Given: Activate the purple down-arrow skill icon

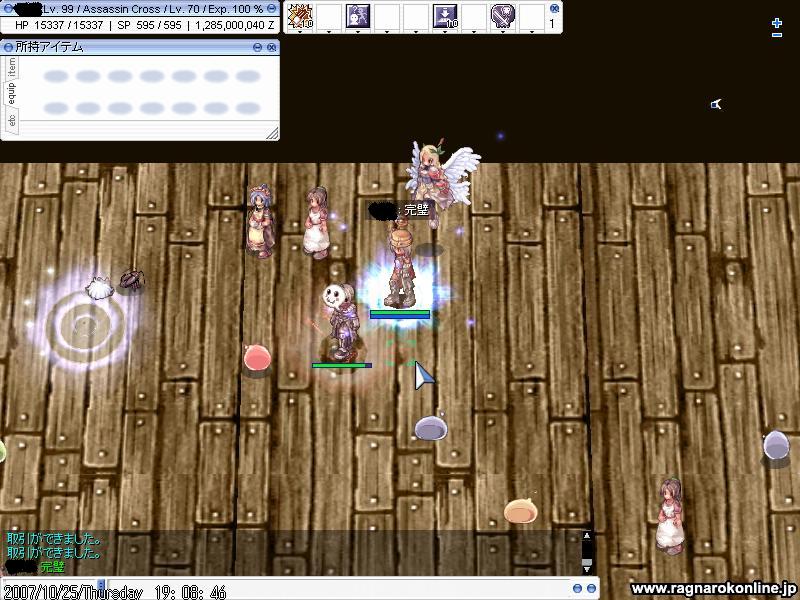Looking at the screenshot, I should tap(445, 16).
